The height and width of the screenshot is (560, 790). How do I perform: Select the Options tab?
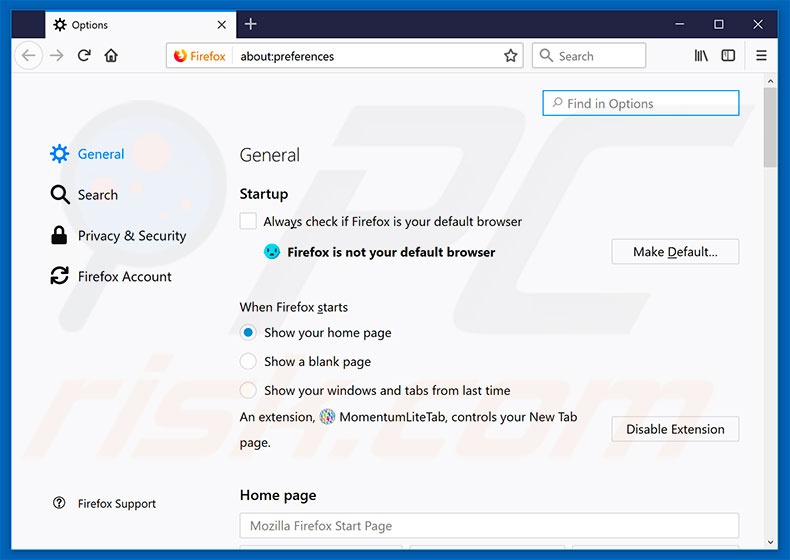[x=141, y=25]
